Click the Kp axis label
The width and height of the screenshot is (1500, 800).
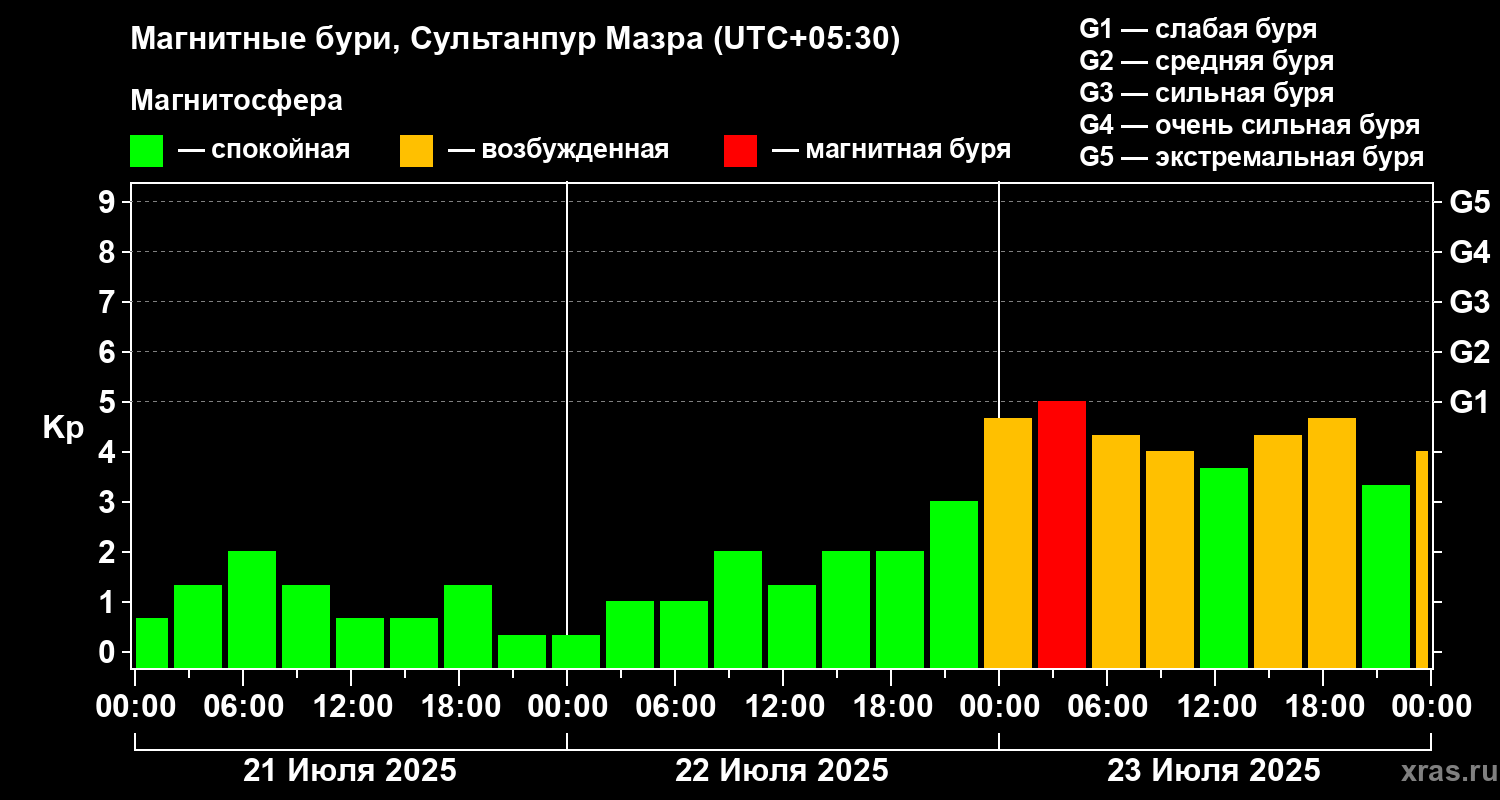tap(63, 429)
